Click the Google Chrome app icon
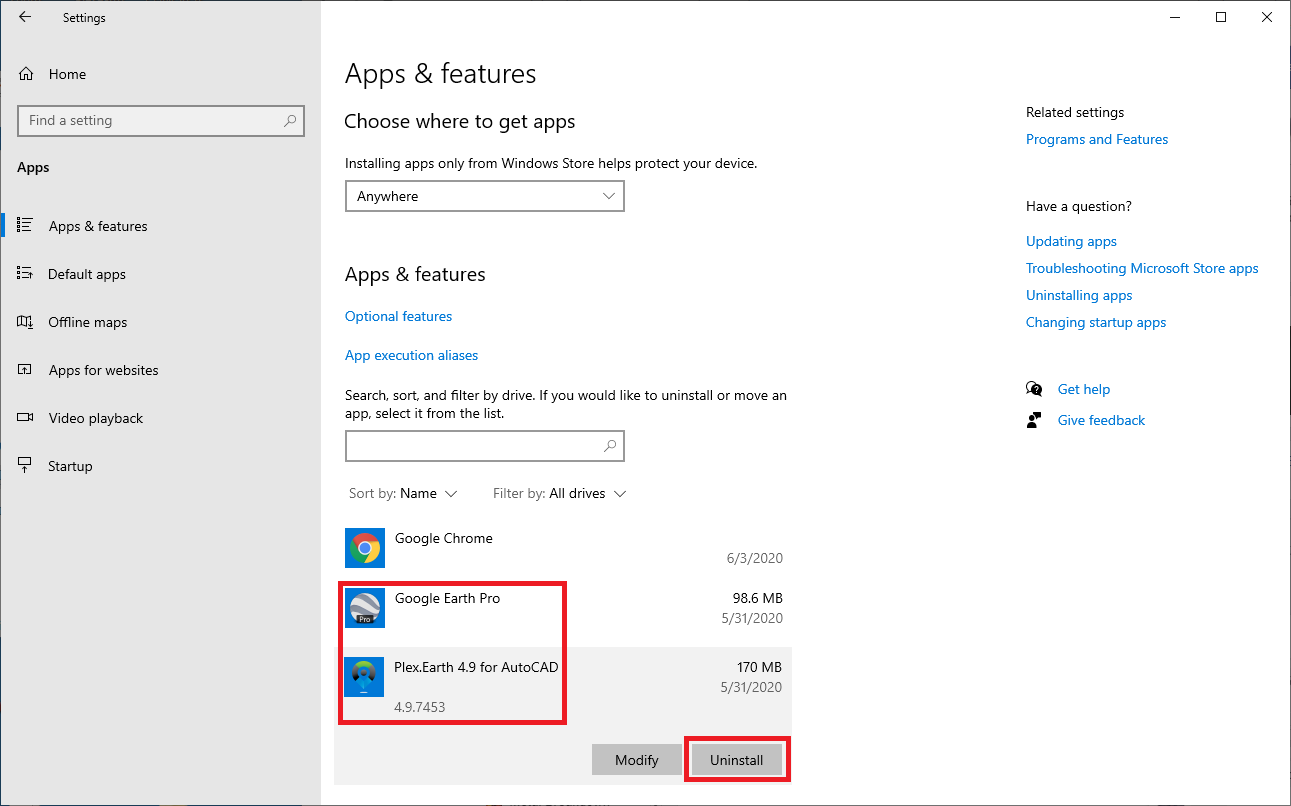The width and height of the screenshot is (1291, 806). (x=365, y=548)
